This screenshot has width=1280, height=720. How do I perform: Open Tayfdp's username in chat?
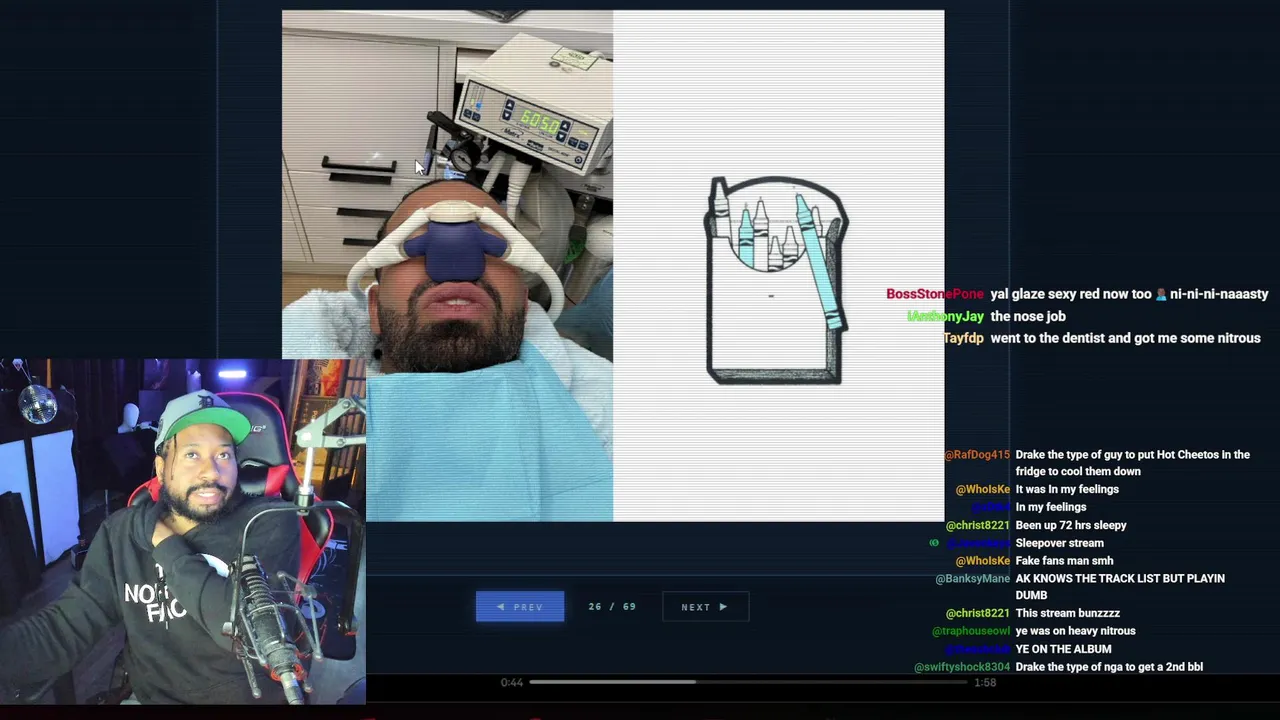point(964,338)
